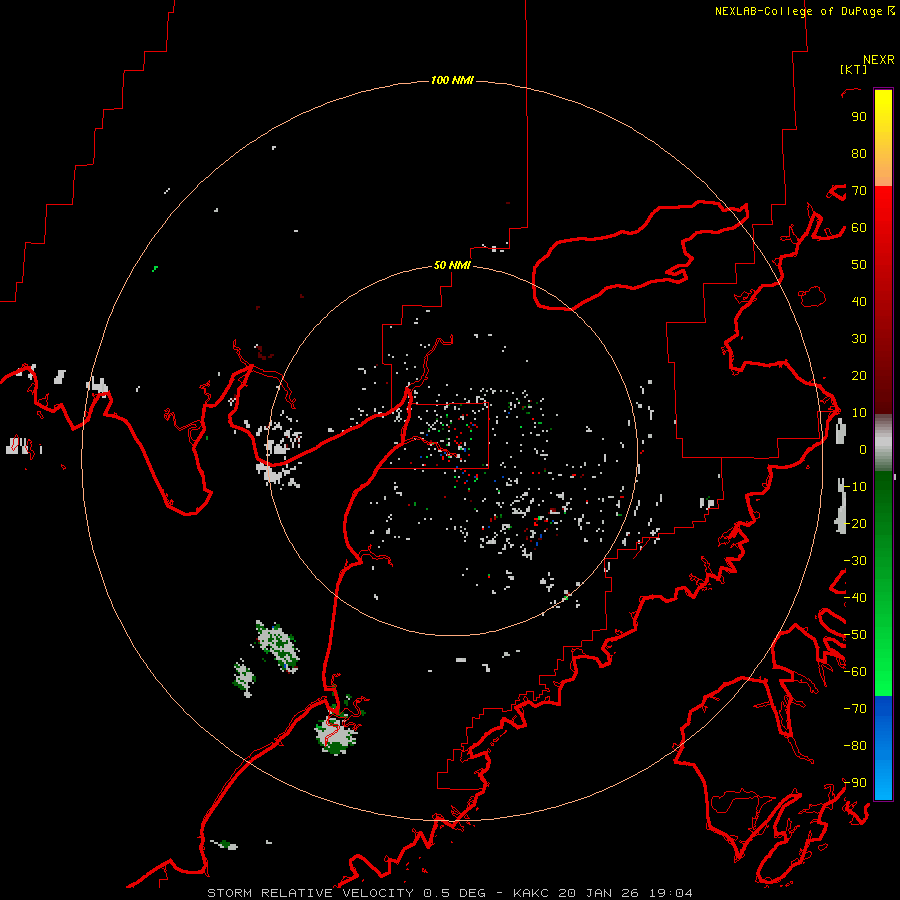Select the -10 value on velocity scale
Image resolution: width=900 pixels, height=900 pixels.
point(856,487)
